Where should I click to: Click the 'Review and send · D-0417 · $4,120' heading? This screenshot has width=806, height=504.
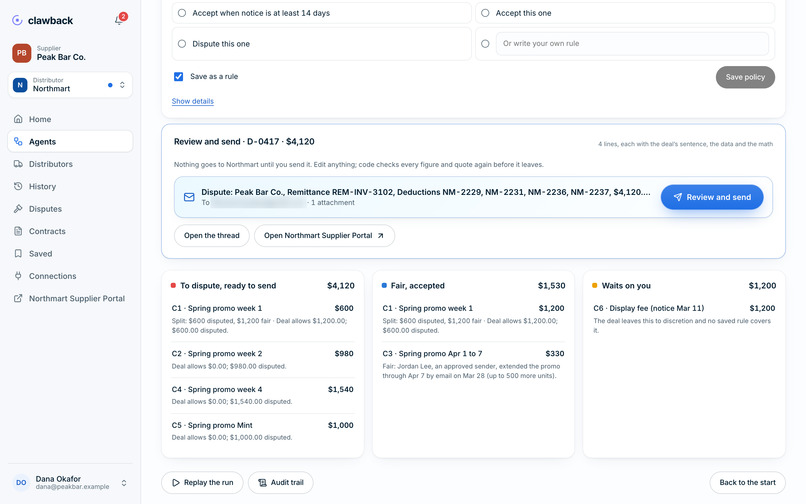[244, 141]
